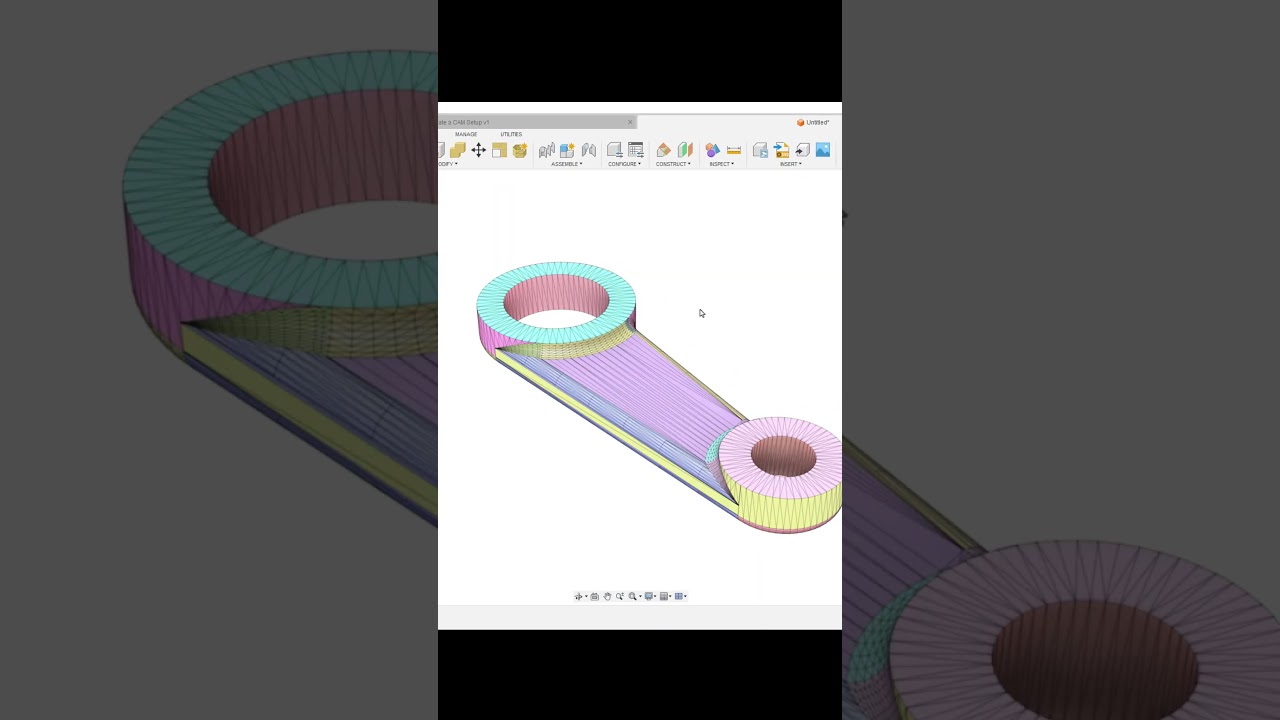
Task: Click the Joint icon in Assemble
Action: 547,150
